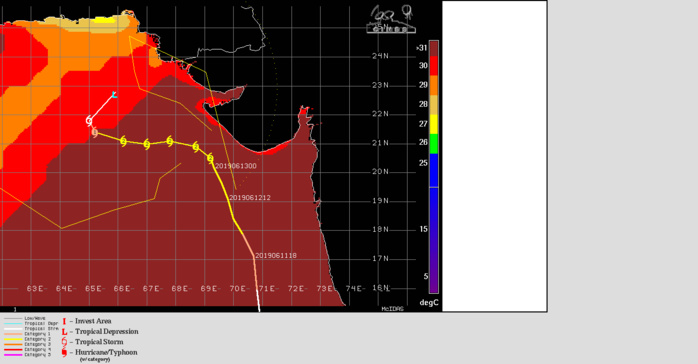Click the McIDAS text below the map
Screen dimensions: 698x364
[x=392, y=308]
